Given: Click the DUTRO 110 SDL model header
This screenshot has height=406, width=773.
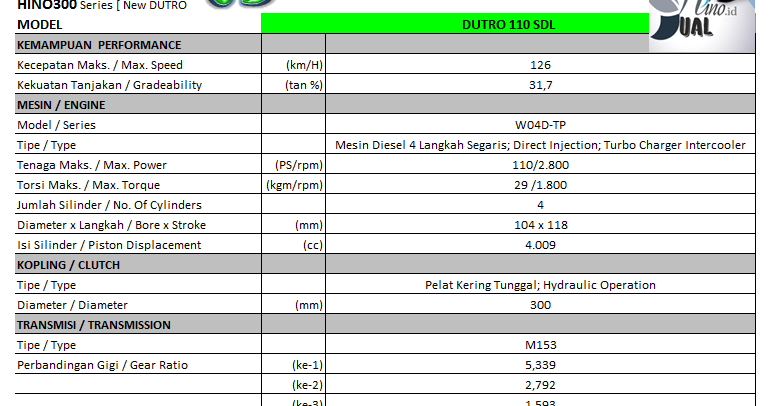Looking at the screenshot, I should 508,24.
